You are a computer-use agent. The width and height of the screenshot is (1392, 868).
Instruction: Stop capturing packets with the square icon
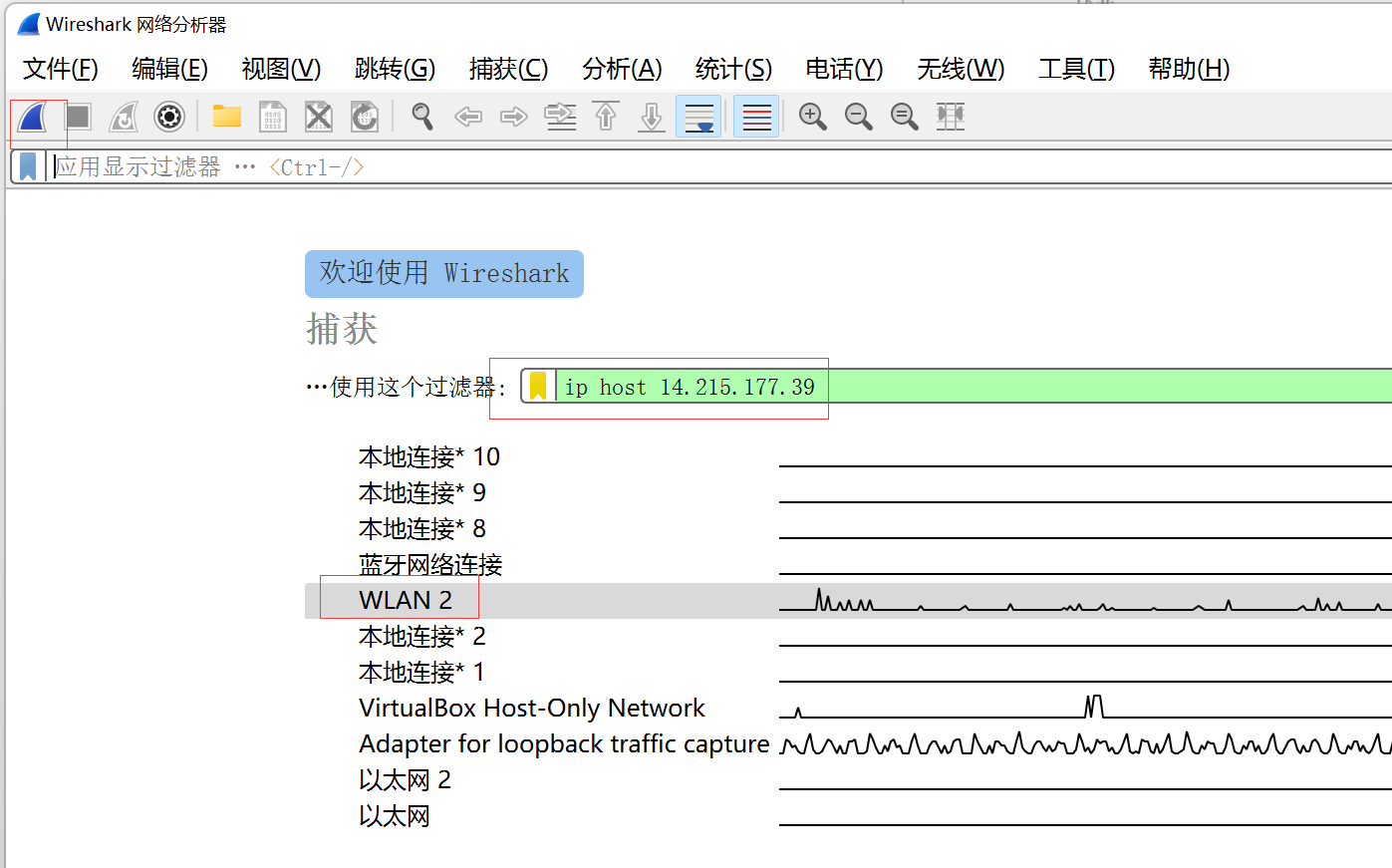[x=78, y=117]
